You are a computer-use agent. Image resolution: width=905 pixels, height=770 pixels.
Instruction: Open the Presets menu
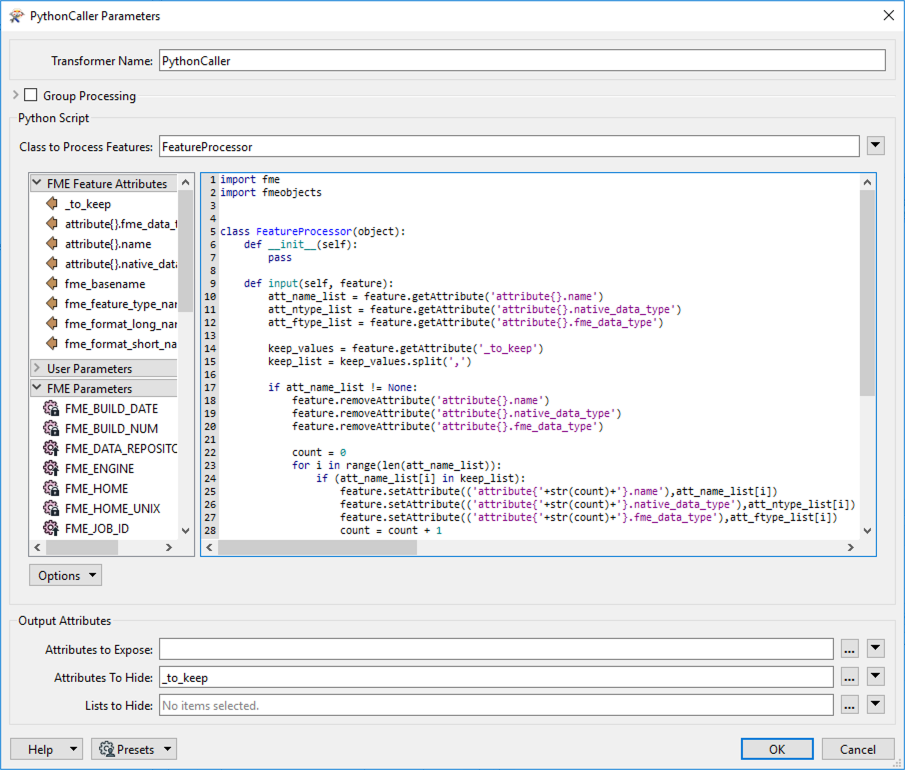133,748
